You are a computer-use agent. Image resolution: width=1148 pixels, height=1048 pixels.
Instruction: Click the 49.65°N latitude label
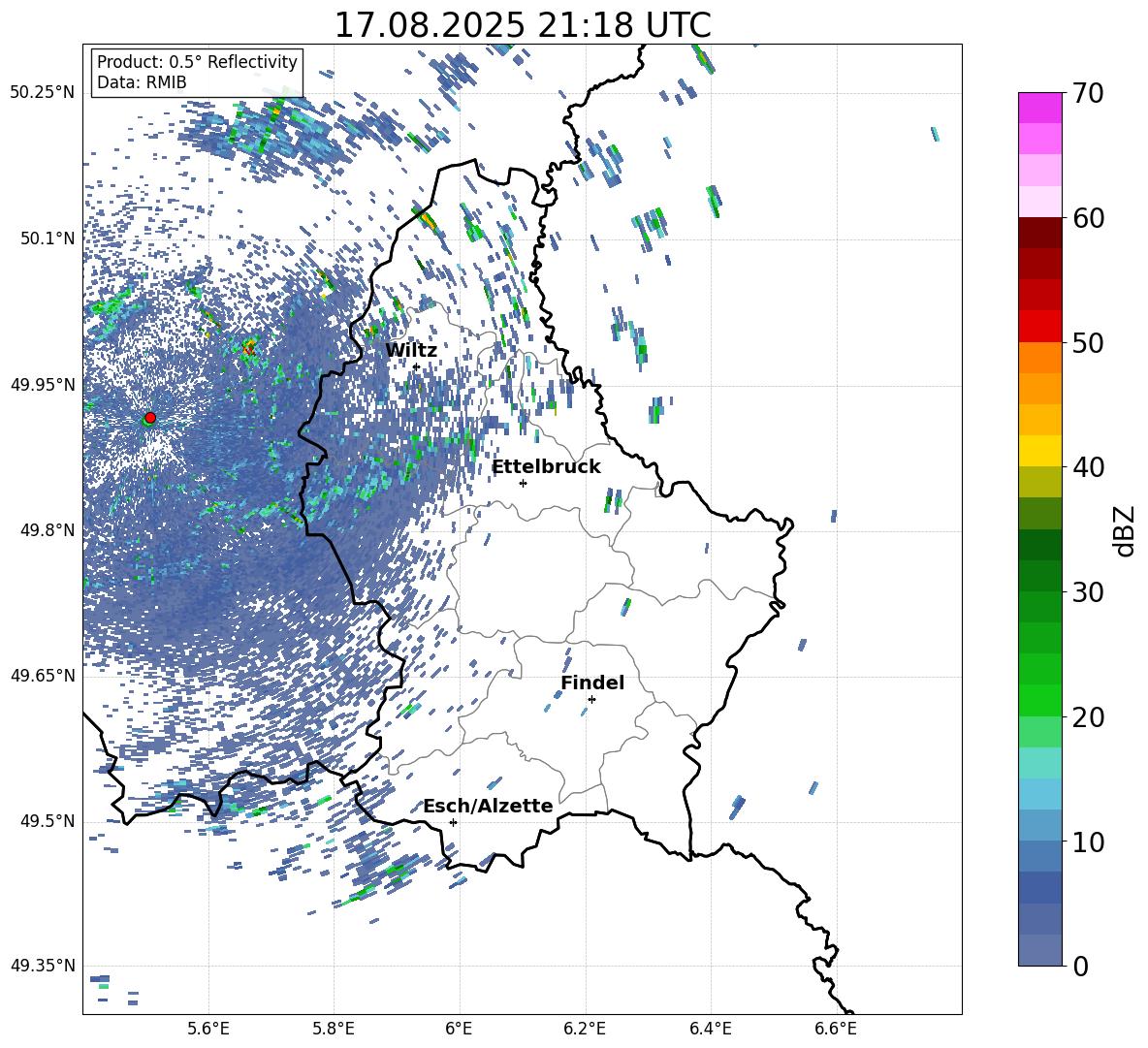tap(43, 676)
